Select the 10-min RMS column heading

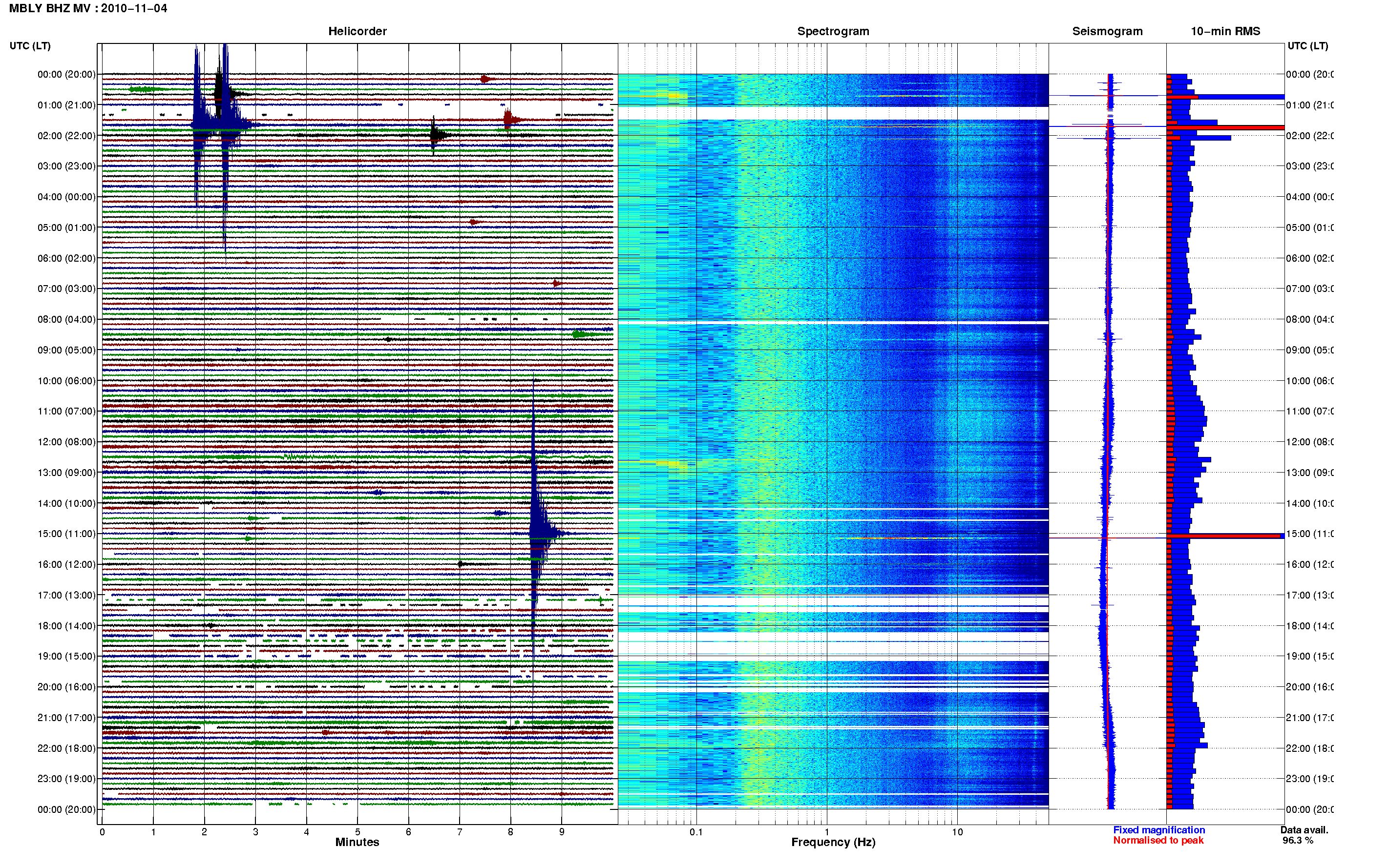(x=1225, y=31)
